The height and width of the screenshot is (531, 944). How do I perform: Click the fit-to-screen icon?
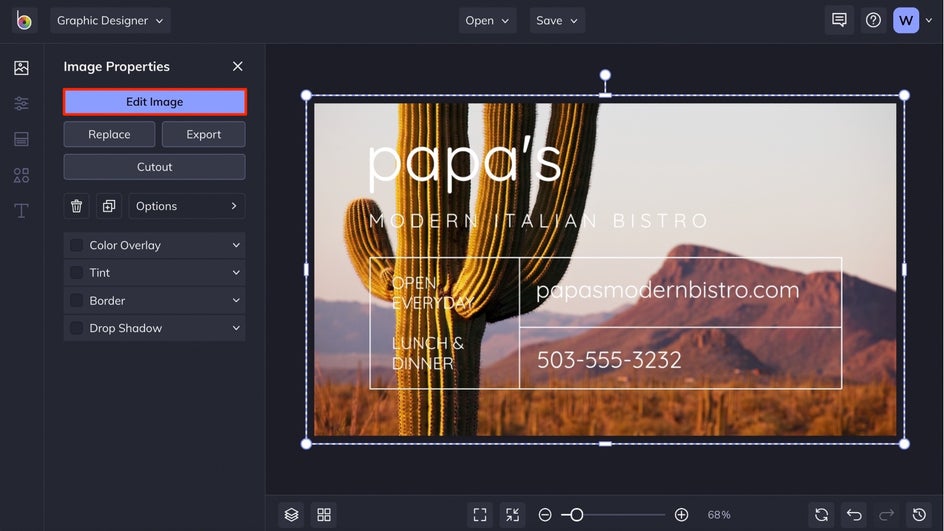pos(480,515)
